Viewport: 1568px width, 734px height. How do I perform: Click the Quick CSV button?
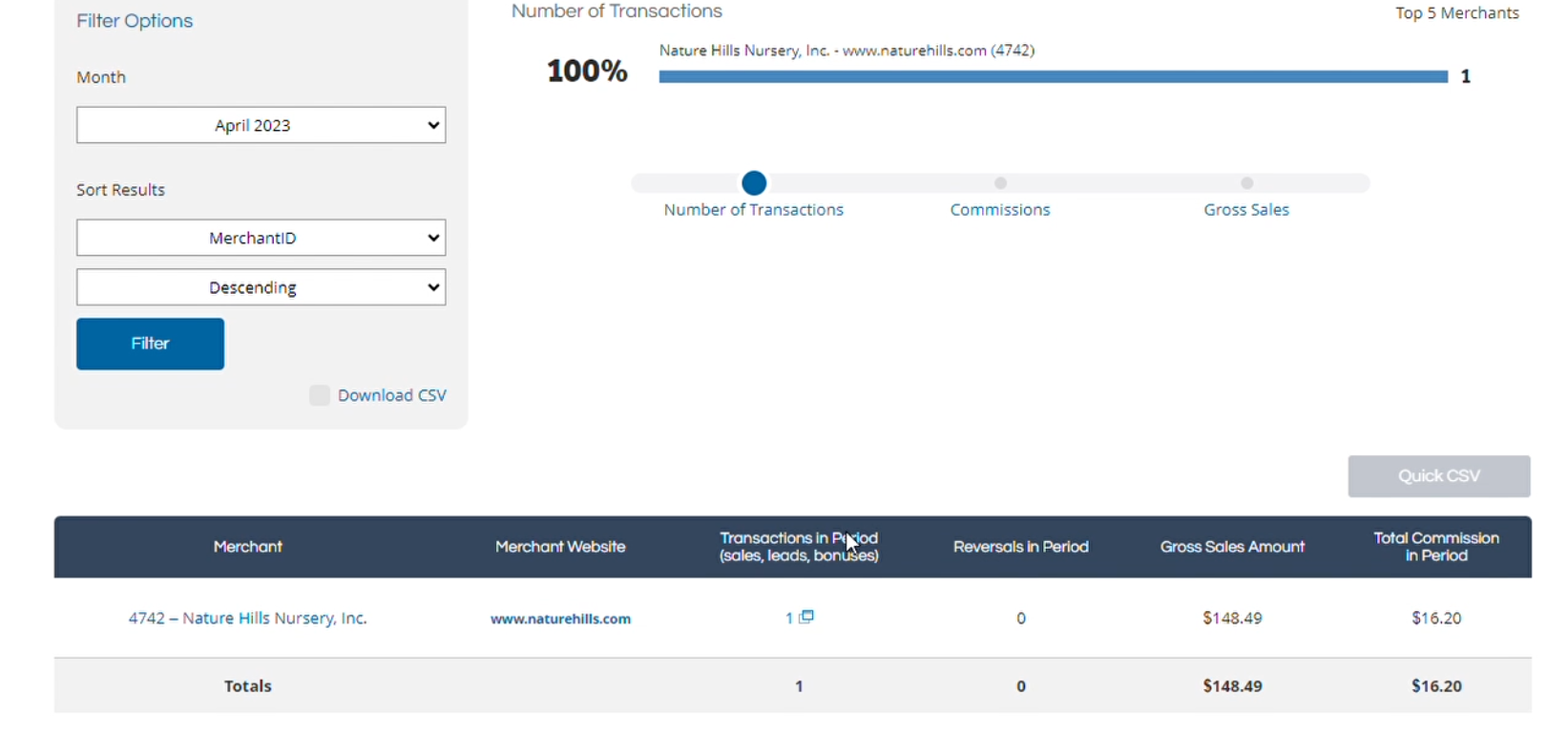pos(1439,476)
